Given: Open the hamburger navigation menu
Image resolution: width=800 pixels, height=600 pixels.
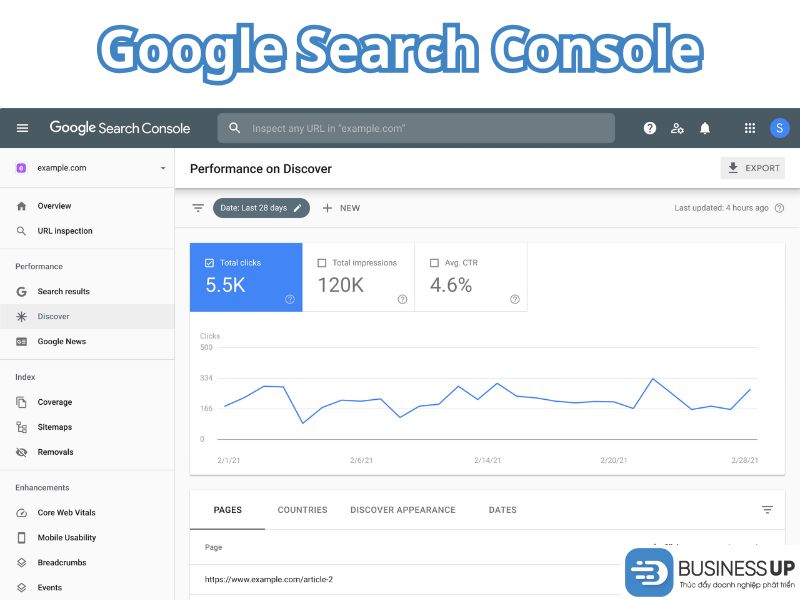Looking at the screenshot, I should [22, 128].
